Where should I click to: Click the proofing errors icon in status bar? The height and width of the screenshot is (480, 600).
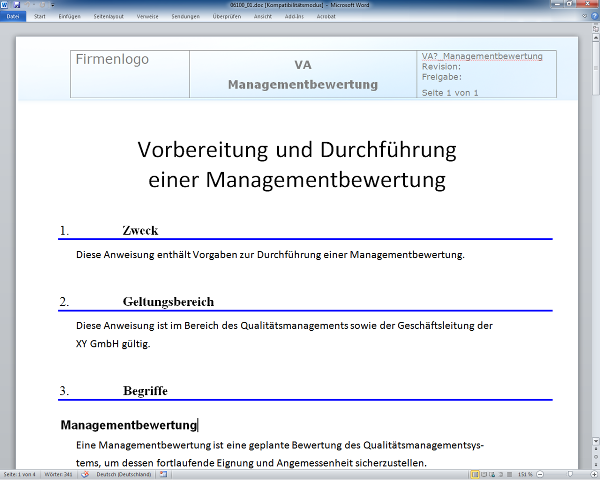86,474
